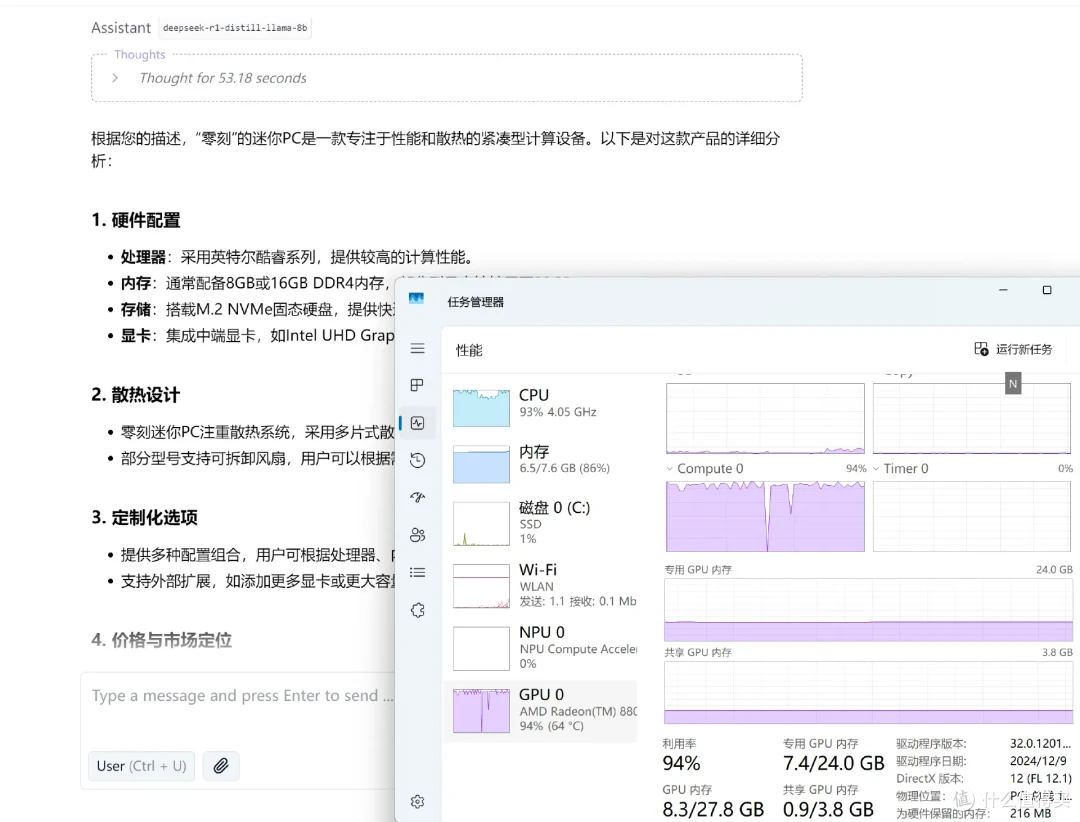Maximize the Task Manager window
The width and height of the screenshot is (1080, 822).
tap(1047, 290)
